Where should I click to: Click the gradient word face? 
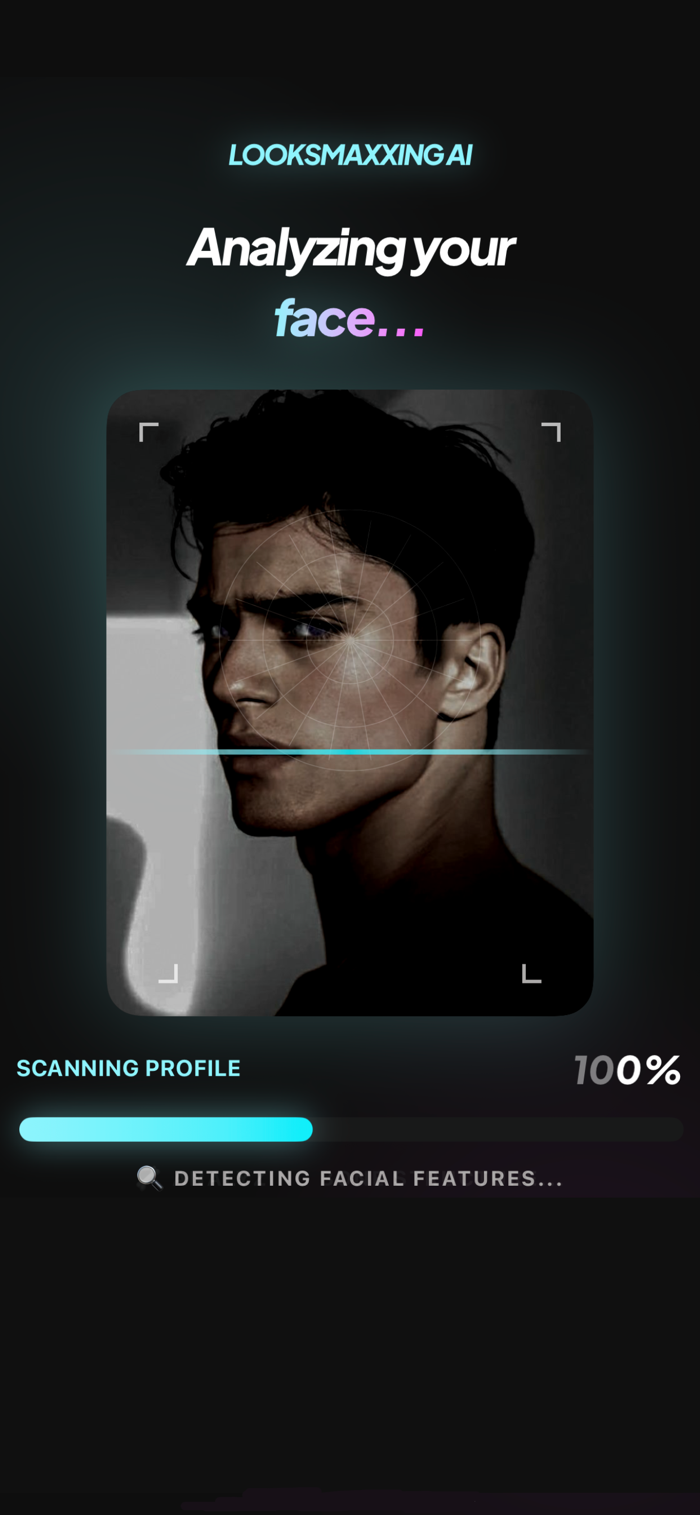coord(324,318)
